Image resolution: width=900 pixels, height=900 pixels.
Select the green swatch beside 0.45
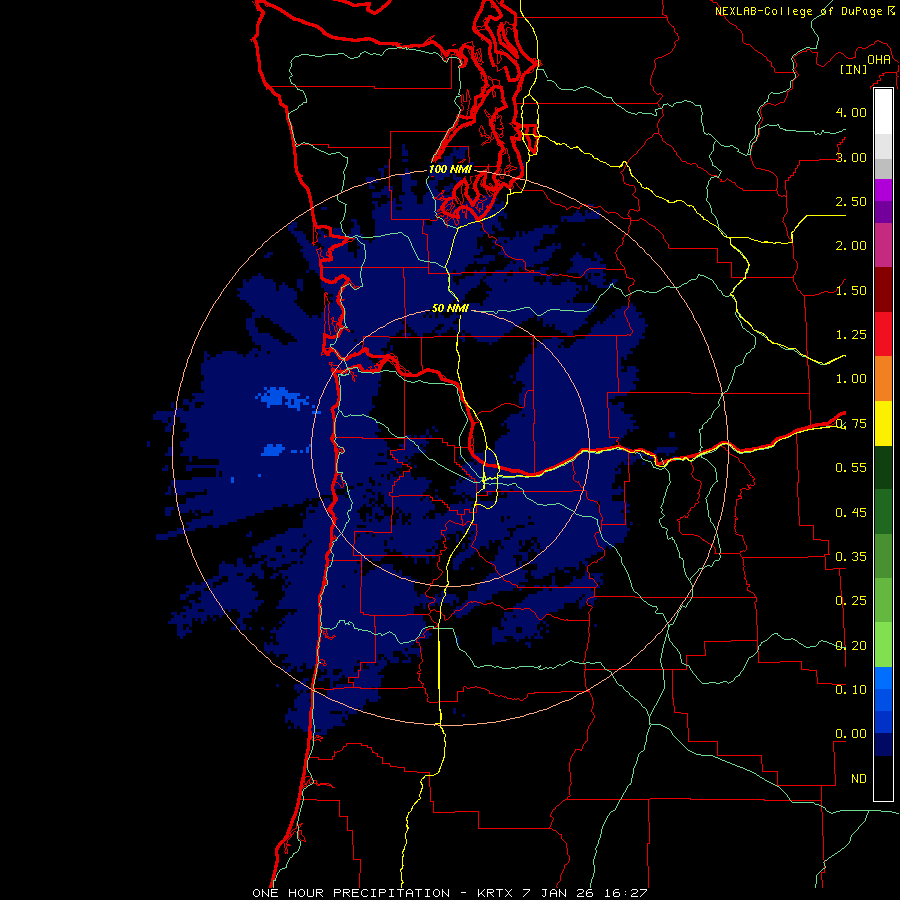883,512
